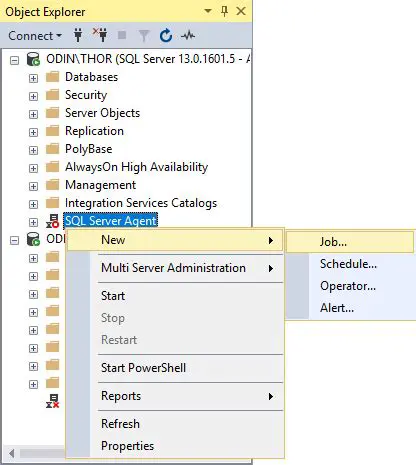The height and width of the screenshot is (465, 416).
Task: Expand the Databases node
Action: 33,78
